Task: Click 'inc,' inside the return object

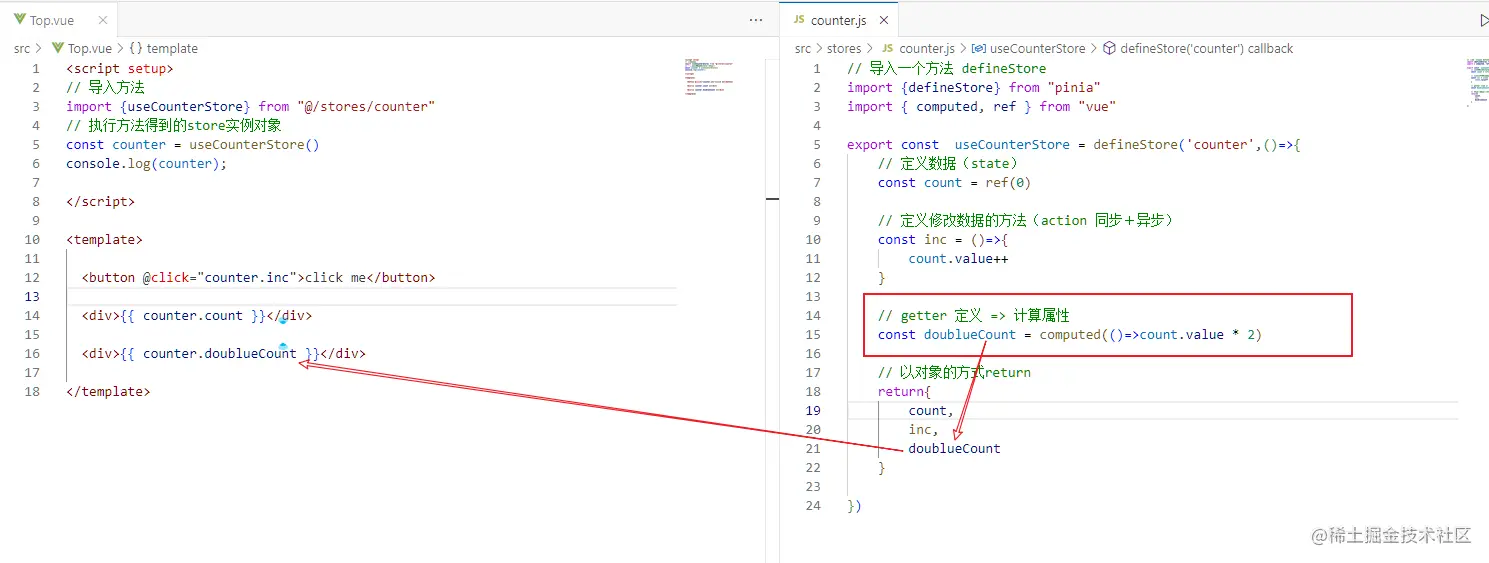Action: pos(924,430)
